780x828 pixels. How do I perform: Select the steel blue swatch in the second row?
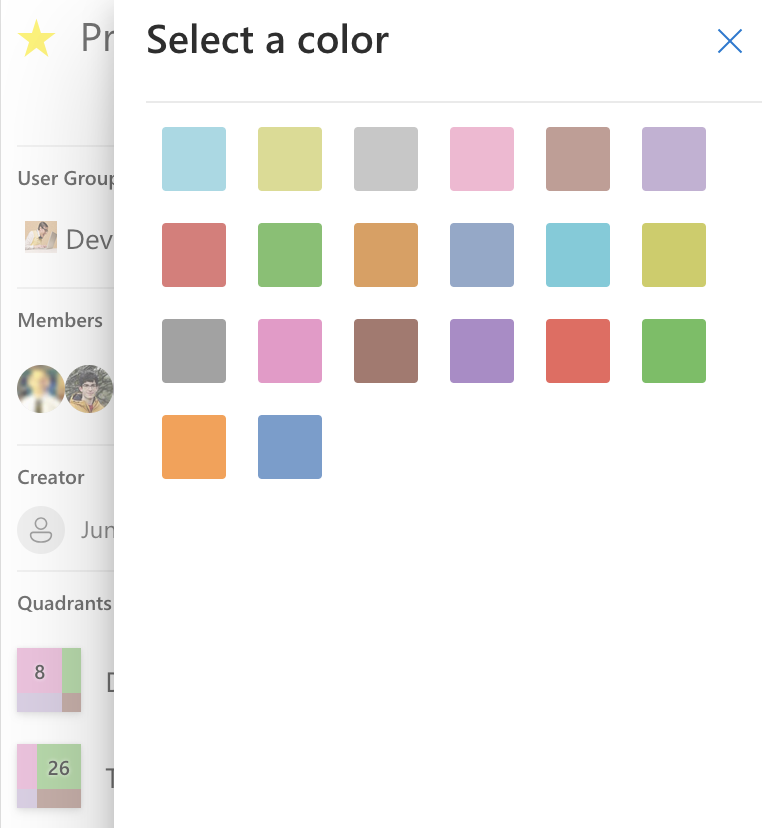pyautogui.click(x=481, y=255)
